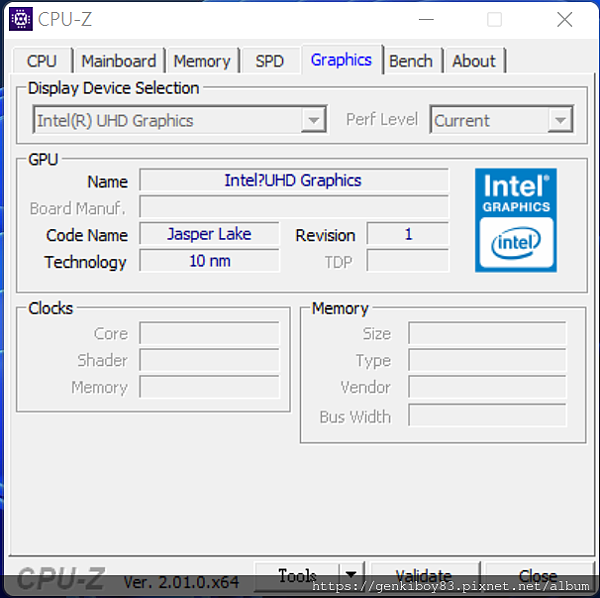
Task: Click the Bus Width field
Action: (x=487, y=415)
